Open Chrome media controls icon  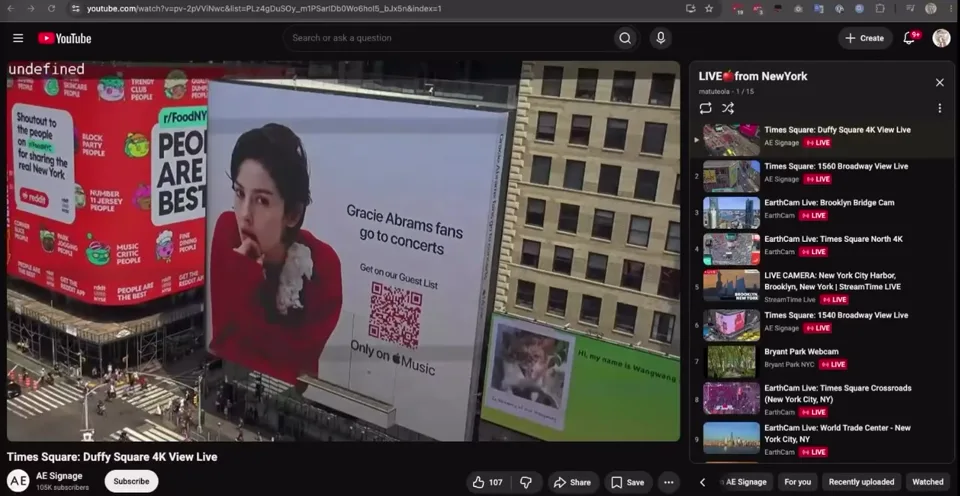pyautogui.click(x=910, y=9)
